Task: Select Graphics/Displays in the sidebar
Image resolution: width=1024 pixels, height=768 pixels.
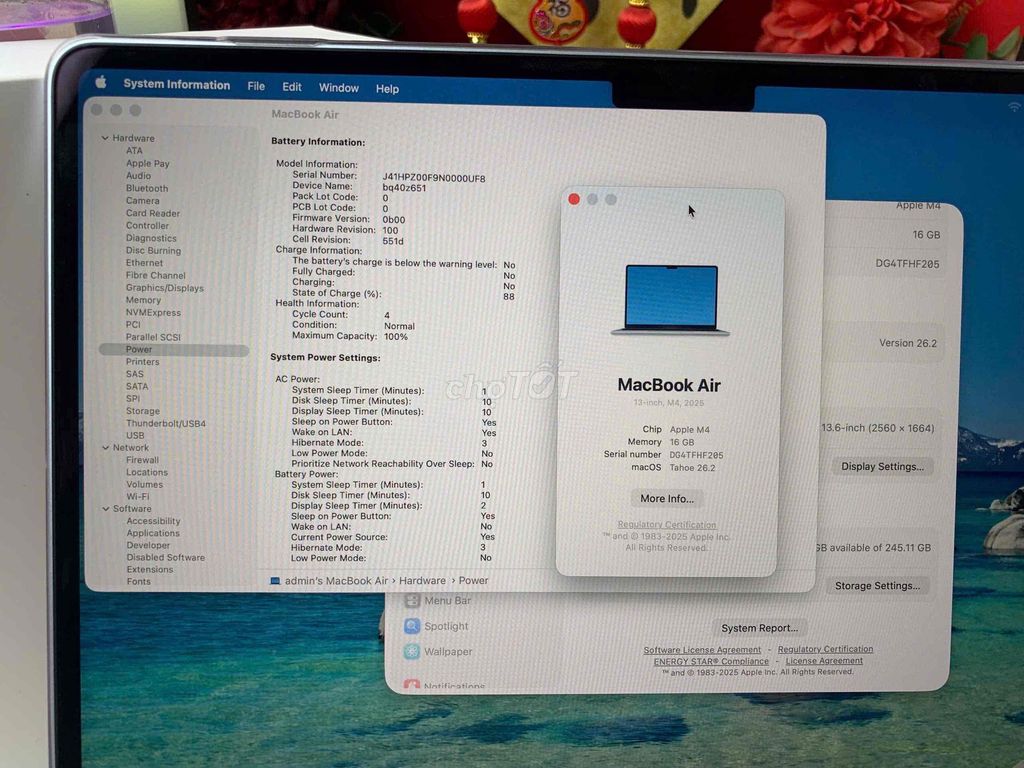Action: (165, 288)
